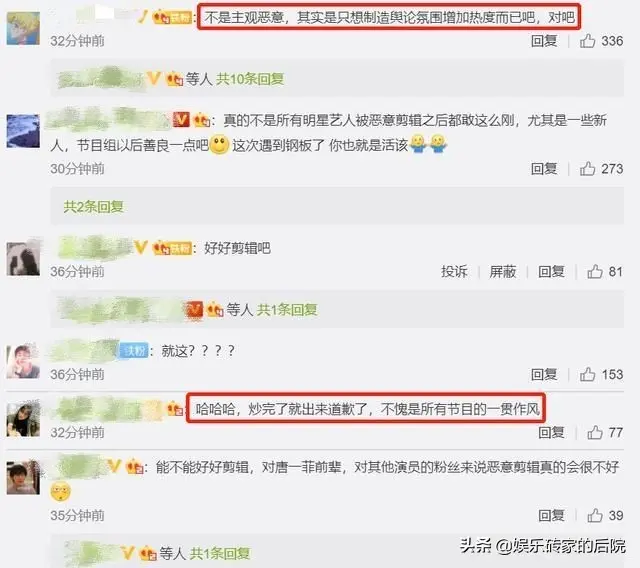The image size is (640, 568).
Task: Click '屏蔽' to block the comment
Action: (x=502, y=272)
